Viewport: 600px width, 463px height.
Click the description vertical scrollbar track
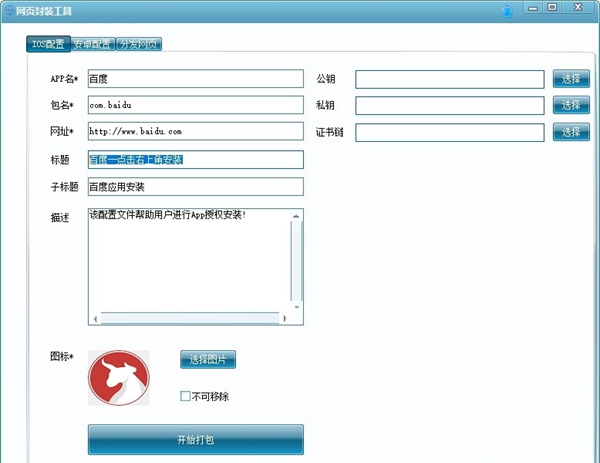pos(297,261)
